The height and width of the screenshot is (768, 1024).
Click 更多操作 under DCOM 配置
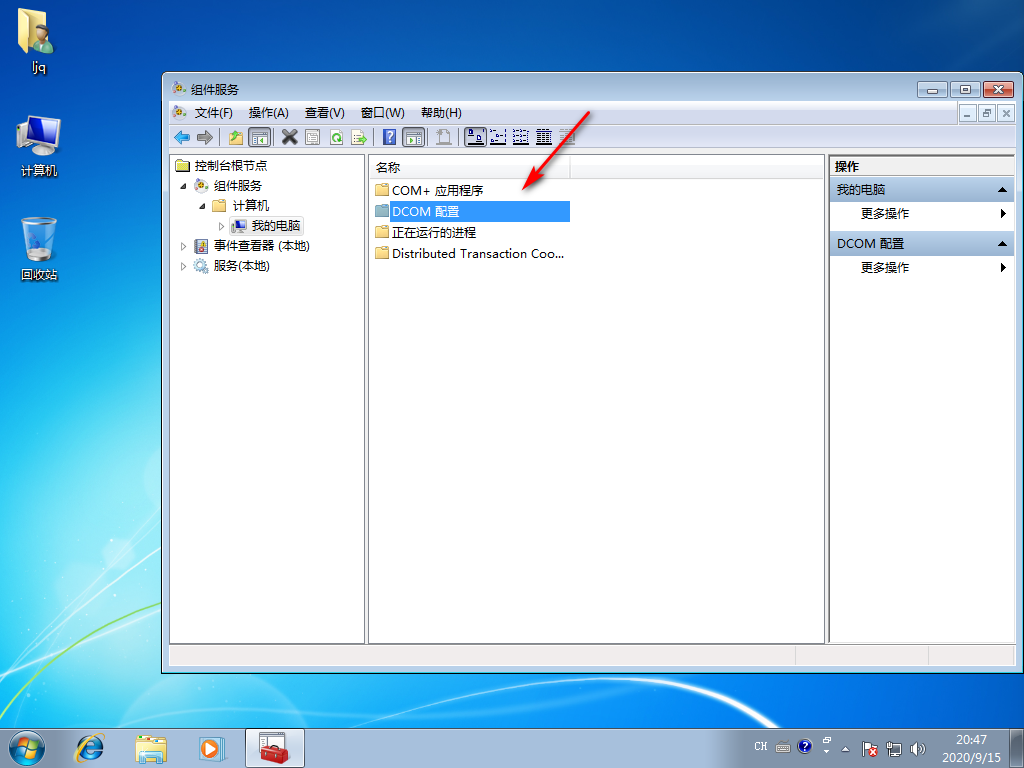pos(885,268)
